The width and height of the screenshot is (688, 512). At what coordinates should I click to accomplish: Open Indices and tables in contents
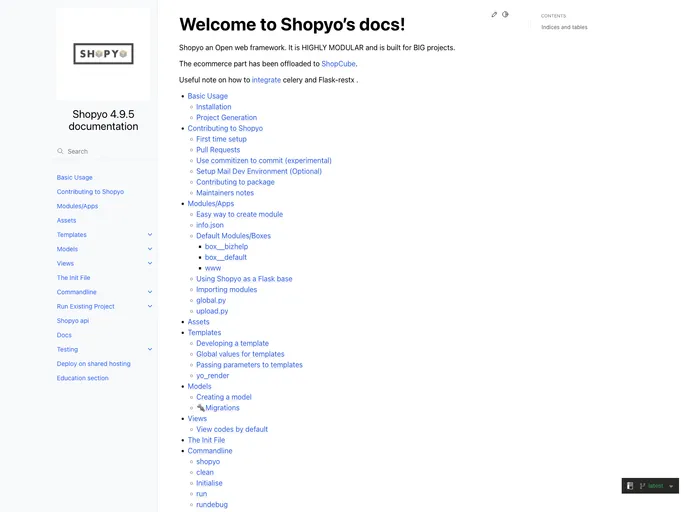[x=564, y=27]
